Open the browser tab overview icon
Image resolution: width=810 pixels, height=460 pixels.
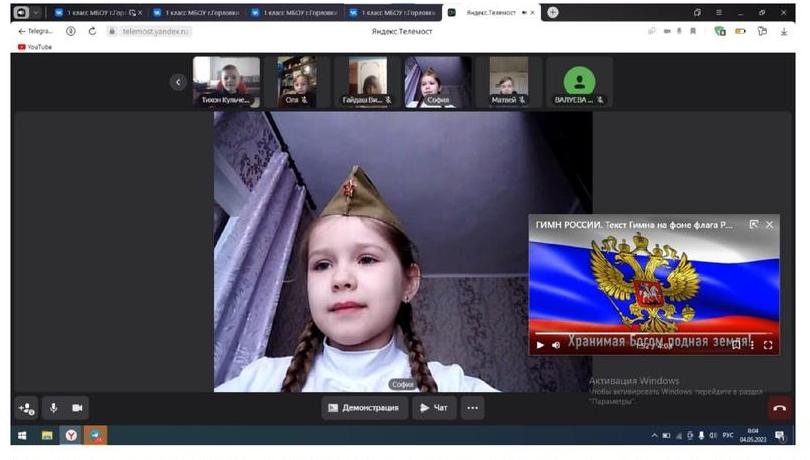pyautogui.click(x=697, y=12)
